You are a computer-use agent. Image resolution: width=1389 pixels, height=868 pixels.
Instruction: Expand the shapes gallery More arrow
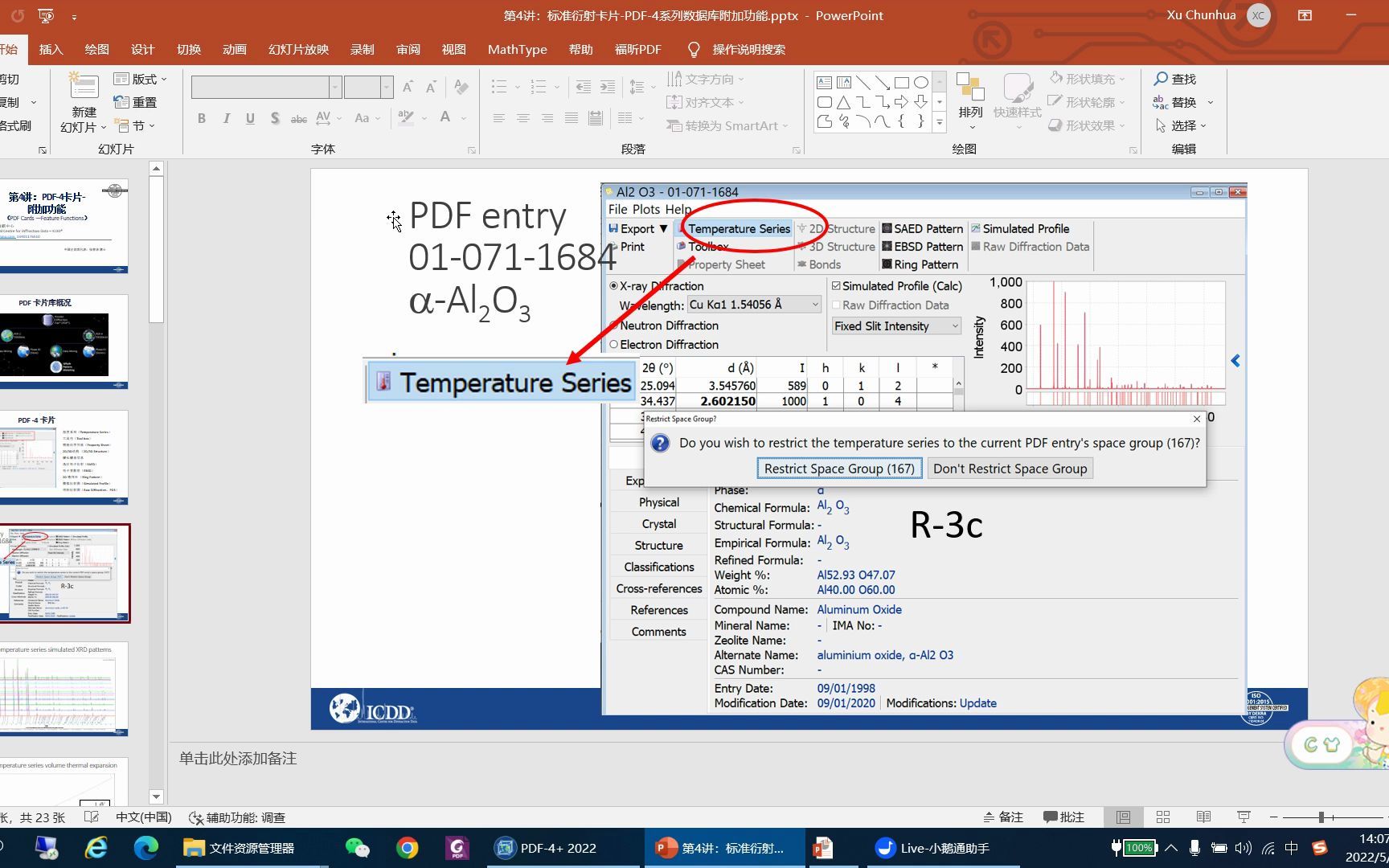[940, 121]
